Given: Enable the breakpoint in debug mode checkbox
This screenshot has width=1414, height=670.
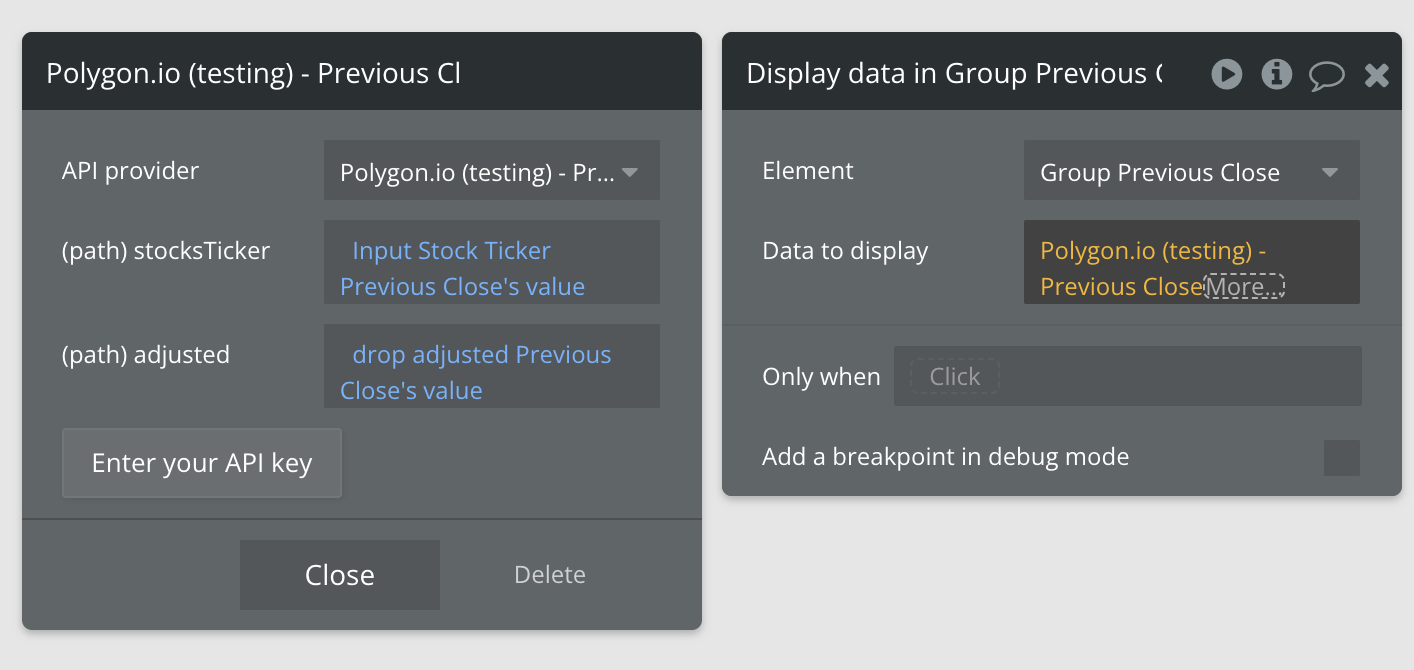Looking at the screenshot, I should (1341, 458).
